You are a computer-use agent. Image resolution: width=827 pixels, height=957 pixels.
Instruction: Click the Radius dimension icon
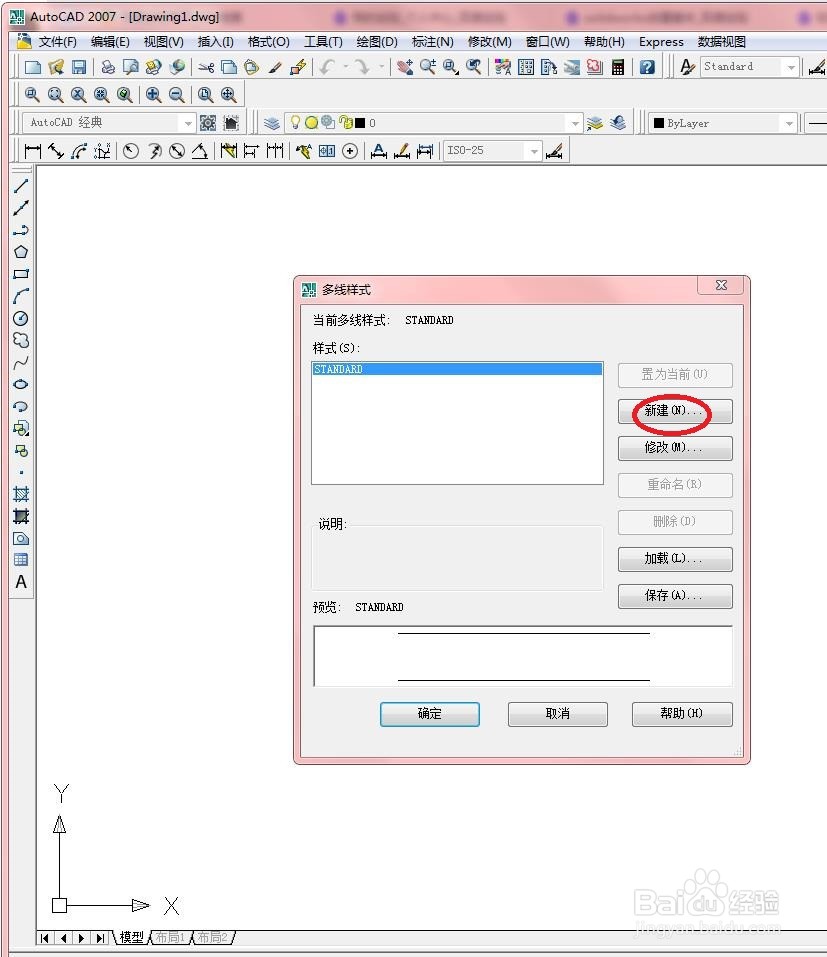131,151
